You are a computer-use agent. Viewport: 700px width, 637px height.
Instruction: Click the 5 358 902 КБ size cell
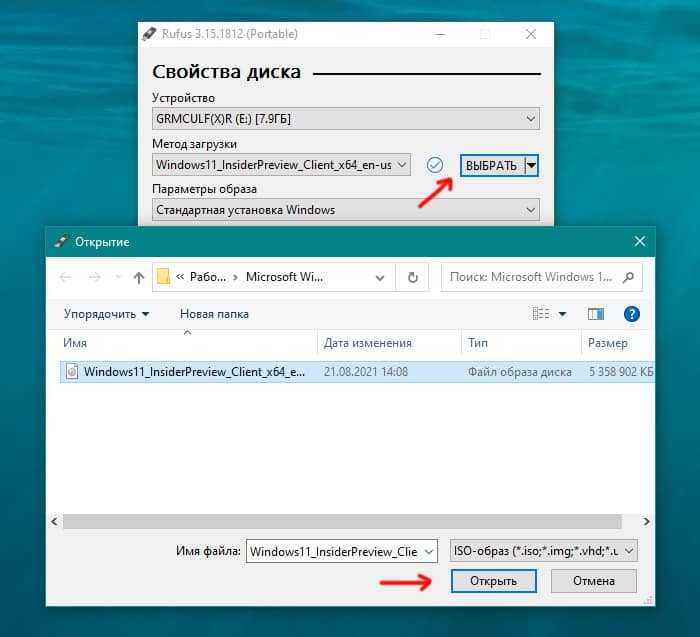point(621,372)
